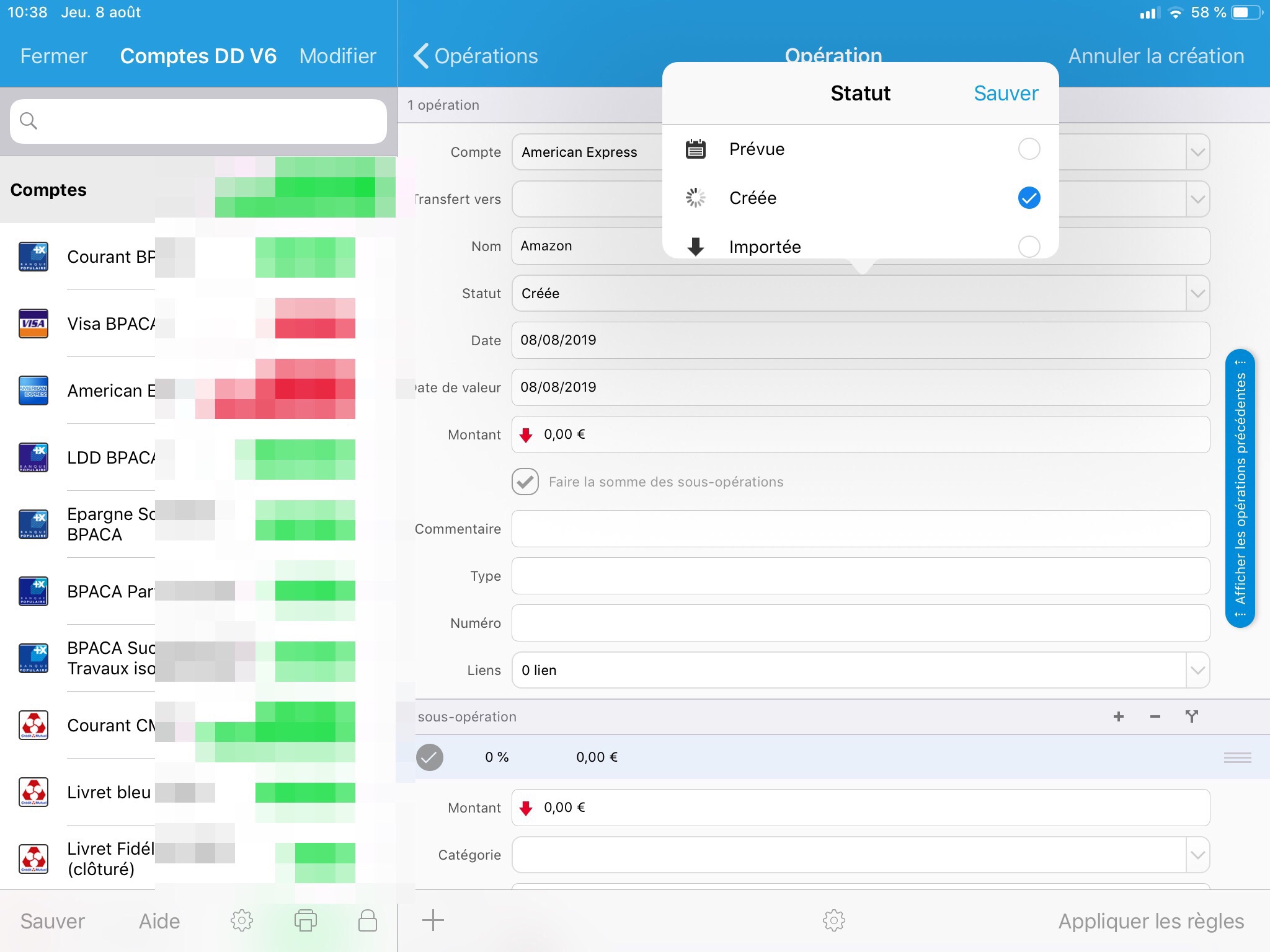
Task: Open left panel settings gear icon
Action: click(241, 920)
